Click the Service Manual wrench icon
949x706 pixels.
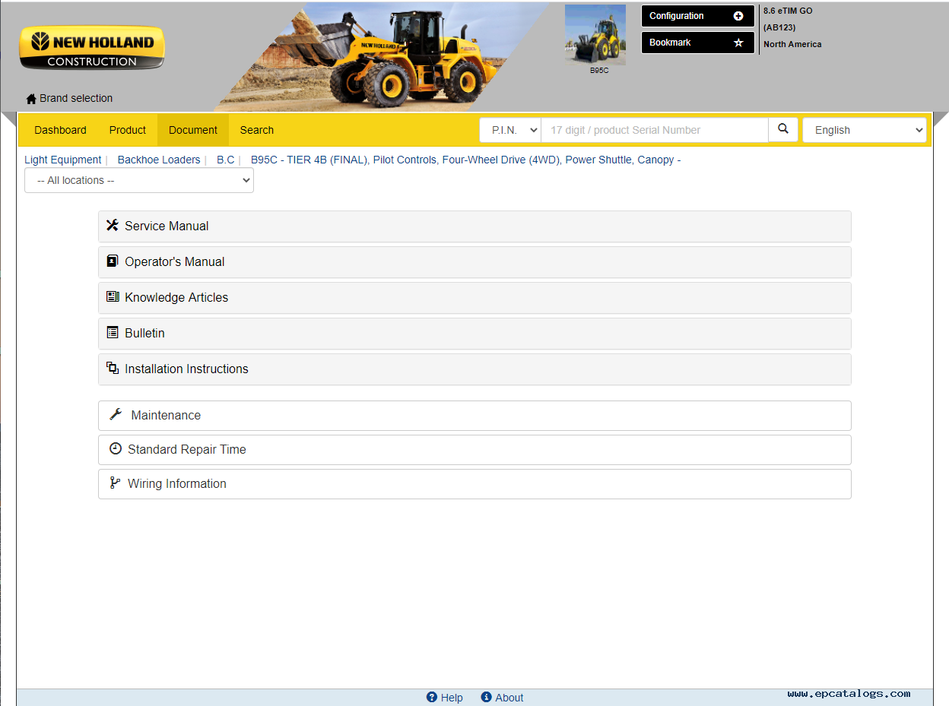point(113,226)
